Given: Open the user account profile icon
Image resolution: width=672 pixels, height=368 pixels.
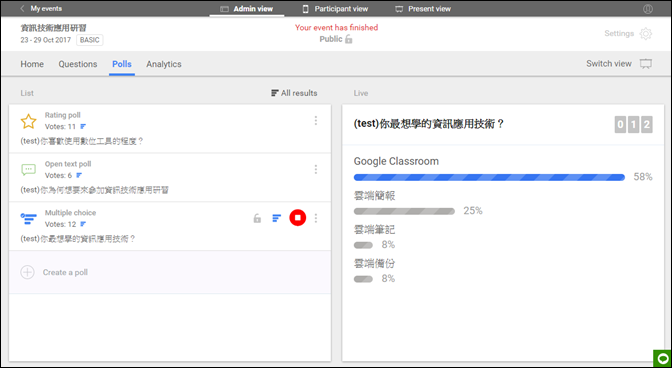Looking at the screenshot, I should [648, 9].
